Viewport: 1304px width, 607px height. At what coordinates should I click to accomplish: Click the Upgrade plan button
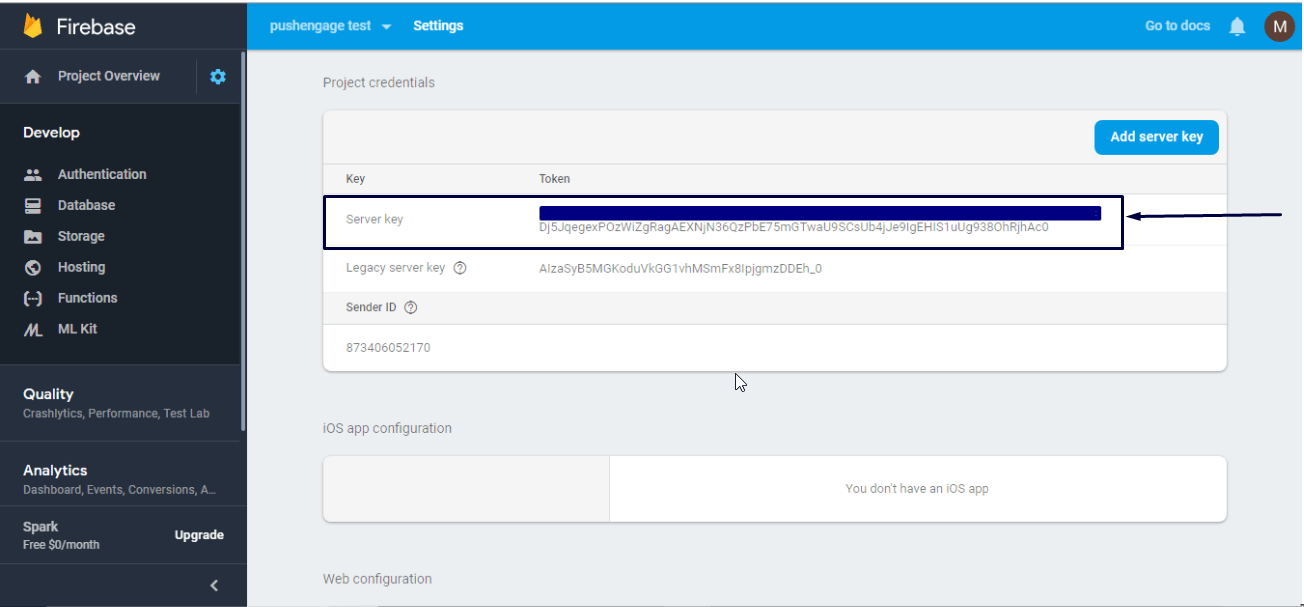[x=199, y=535]
